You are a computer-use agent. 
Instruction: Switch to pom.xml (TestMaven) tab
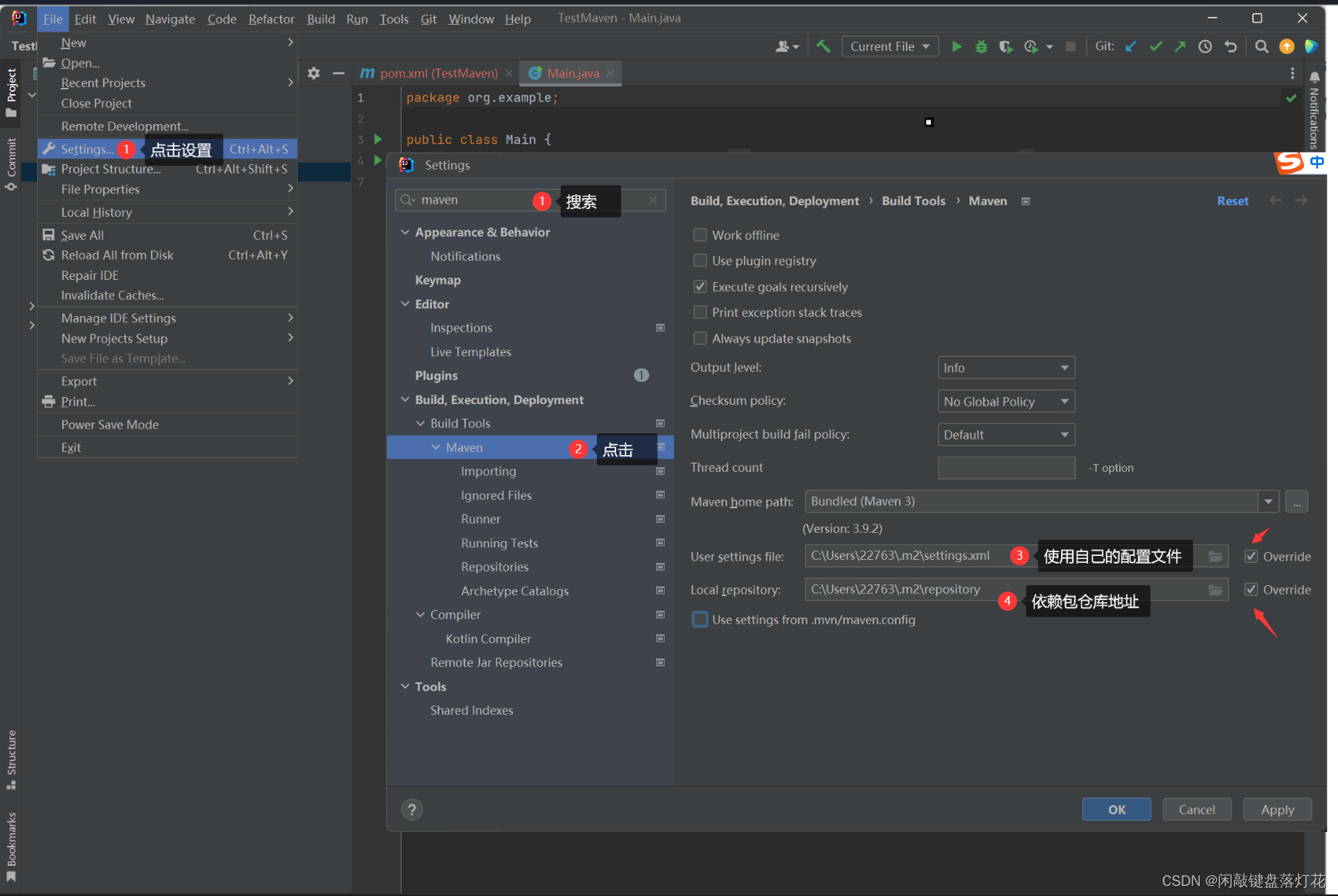[x=436, y=73]
